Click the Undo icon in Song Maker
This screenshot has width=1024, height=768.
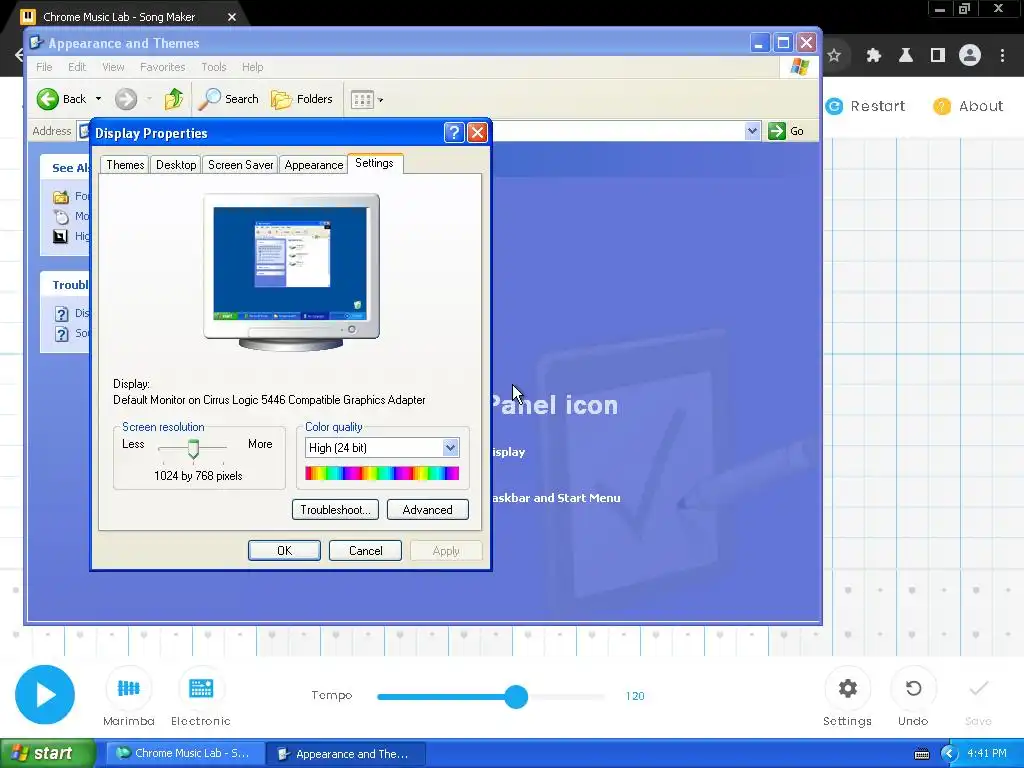[913, 688]
